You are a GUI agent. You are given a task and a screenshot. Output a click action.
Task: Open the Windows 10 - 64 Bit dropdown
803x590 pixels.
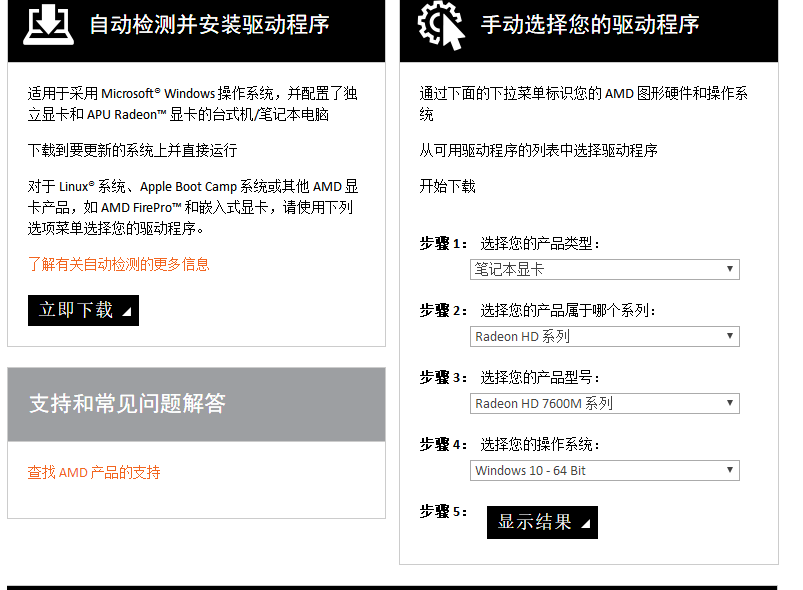pyautogui.click(x=604, y=470)
